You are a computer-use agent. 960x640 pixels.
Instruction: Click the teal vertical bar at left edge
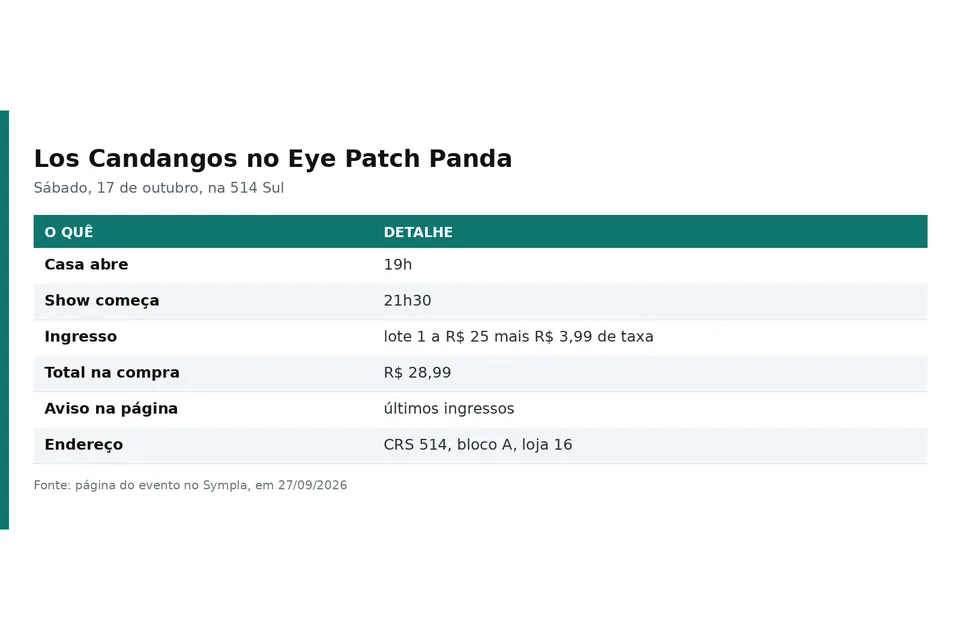pyautogui.click(x=4, y=320)
